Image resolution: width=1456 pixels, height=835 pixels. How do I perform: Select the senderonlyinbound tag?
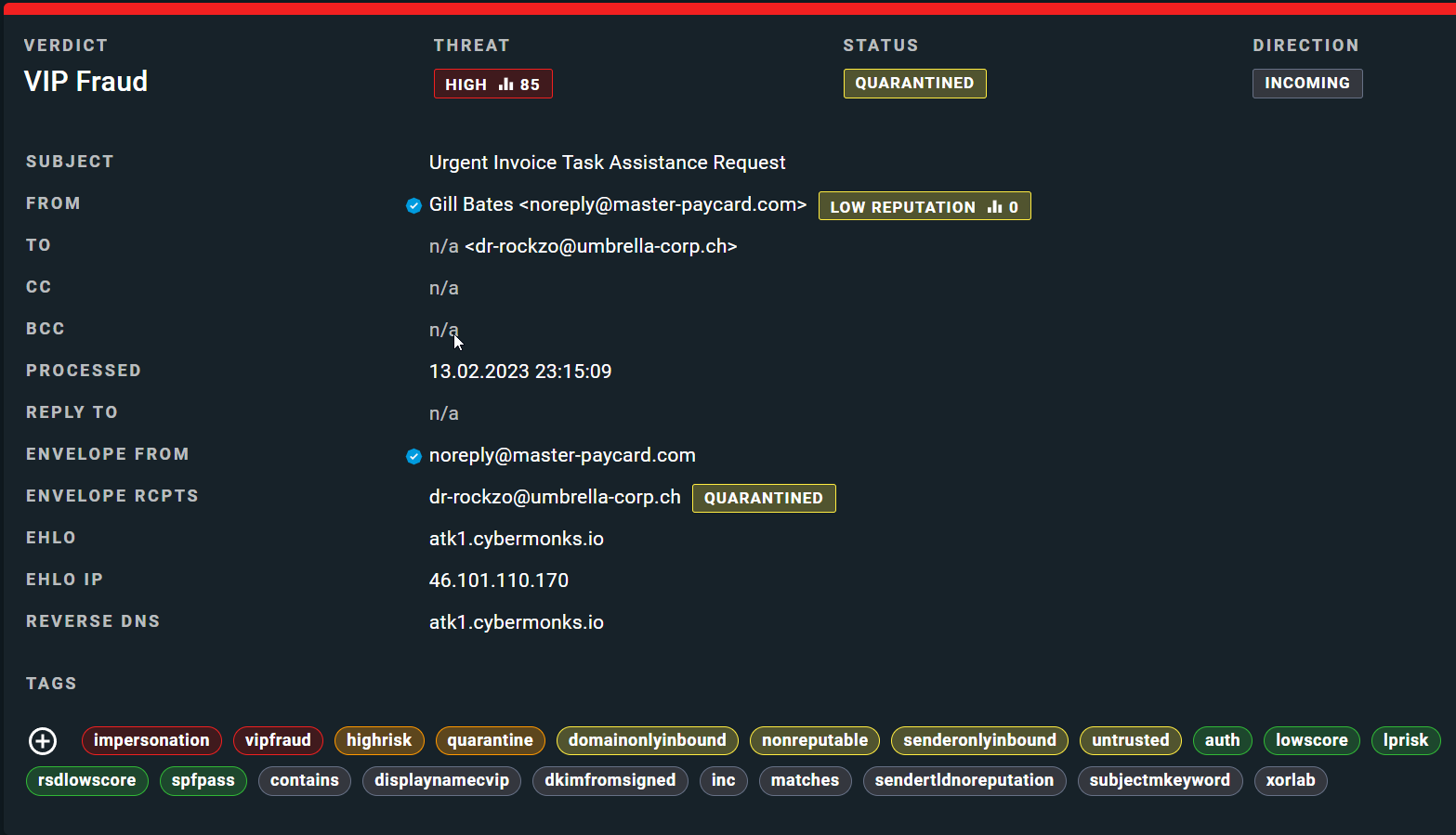point(979,740)
